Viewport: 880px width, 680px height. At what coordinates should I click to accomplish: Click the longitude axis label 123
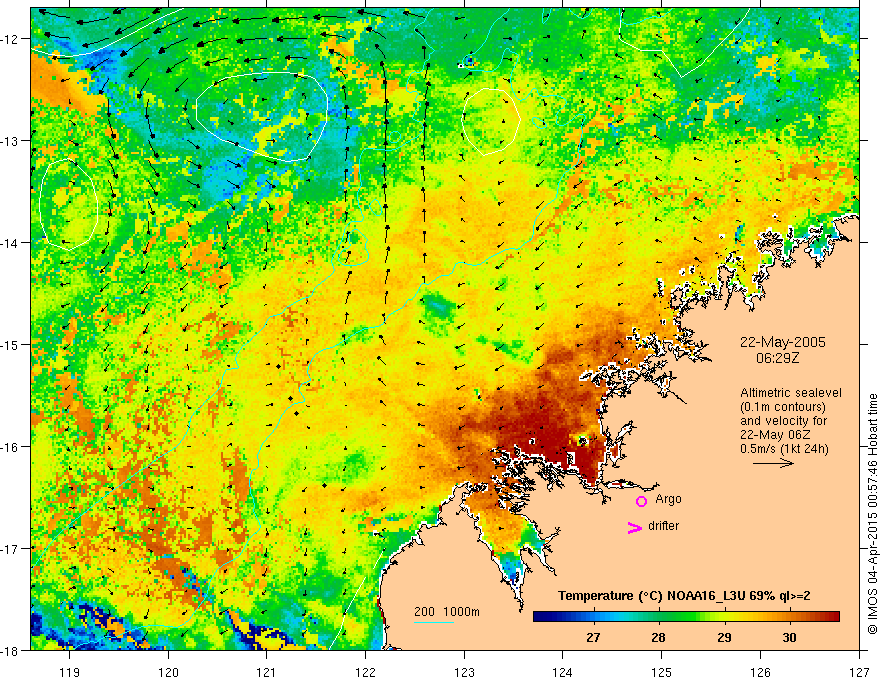pyautogui.click(x=464, y=672)
